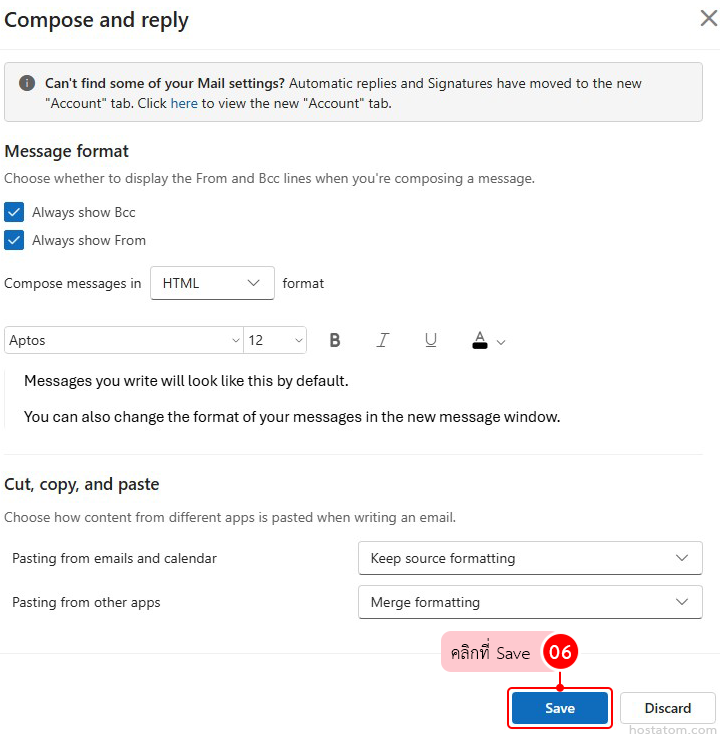
Task: Open the Aptos font family dropdown
Action: coord(124,340)
